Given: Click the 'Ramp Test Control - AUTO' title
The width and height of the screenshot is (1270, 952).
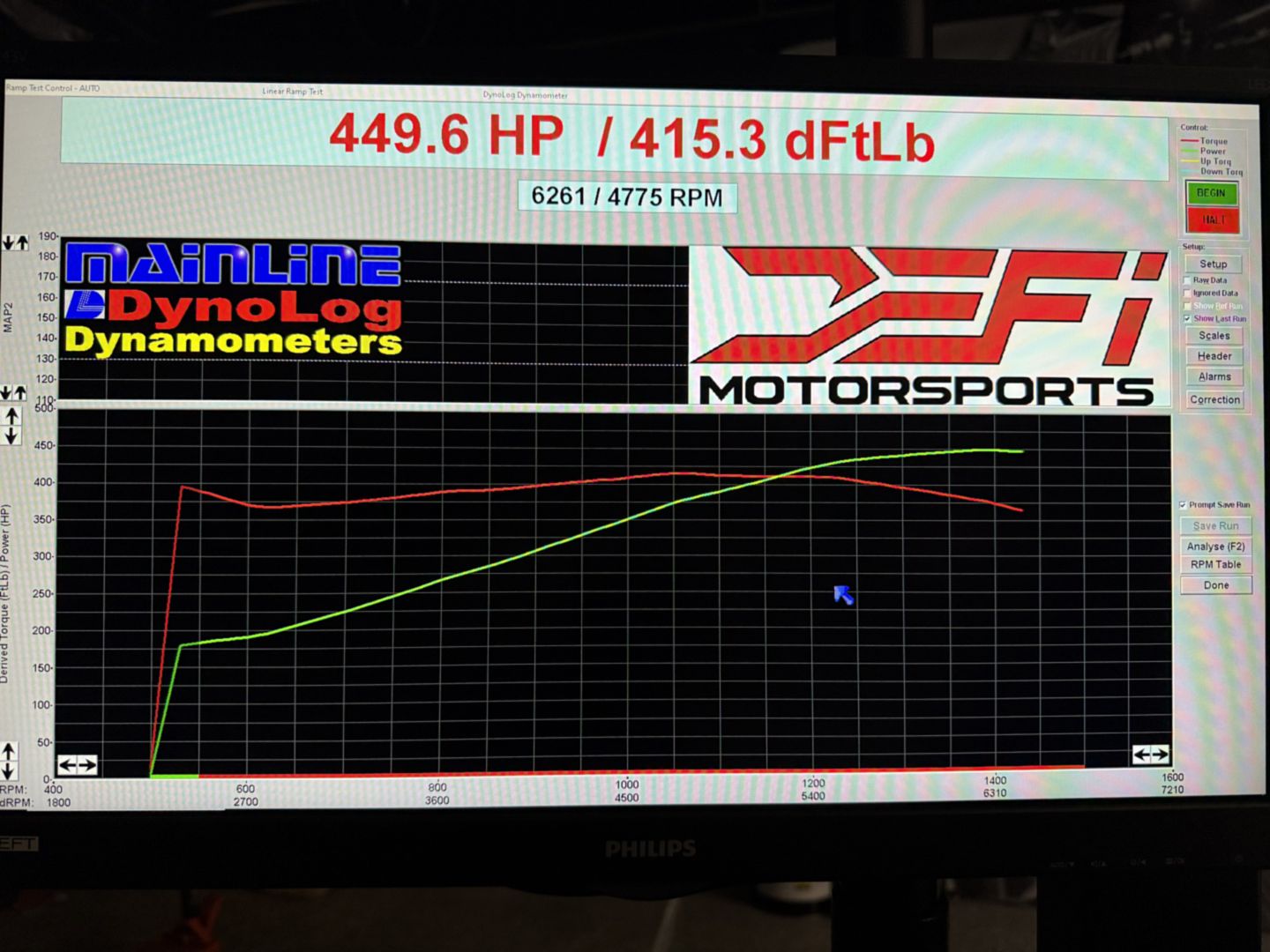Looking at the screenshot, I should tap(53, 88).
